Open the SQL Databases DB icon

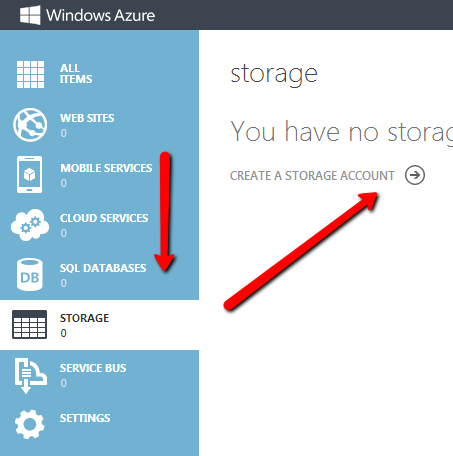tap(30, 274)
